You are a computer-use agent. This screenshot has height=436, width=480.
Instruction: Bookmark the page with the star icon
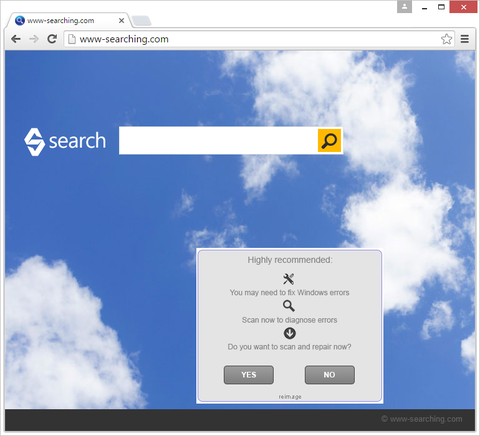pyautogui.click(x=446, y=39)
